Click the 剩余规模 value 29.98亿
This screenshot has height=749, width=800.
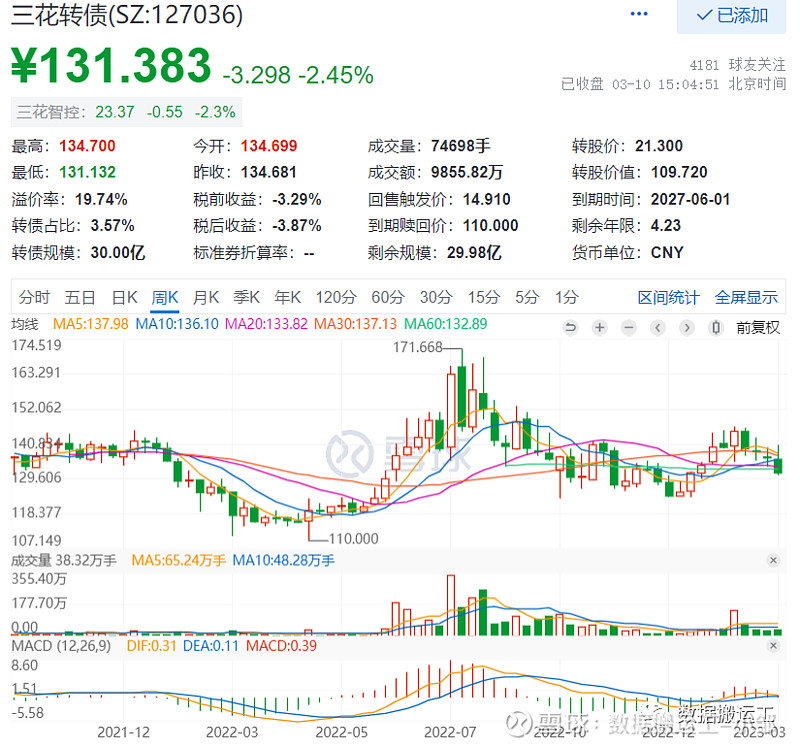coord(474,253)
